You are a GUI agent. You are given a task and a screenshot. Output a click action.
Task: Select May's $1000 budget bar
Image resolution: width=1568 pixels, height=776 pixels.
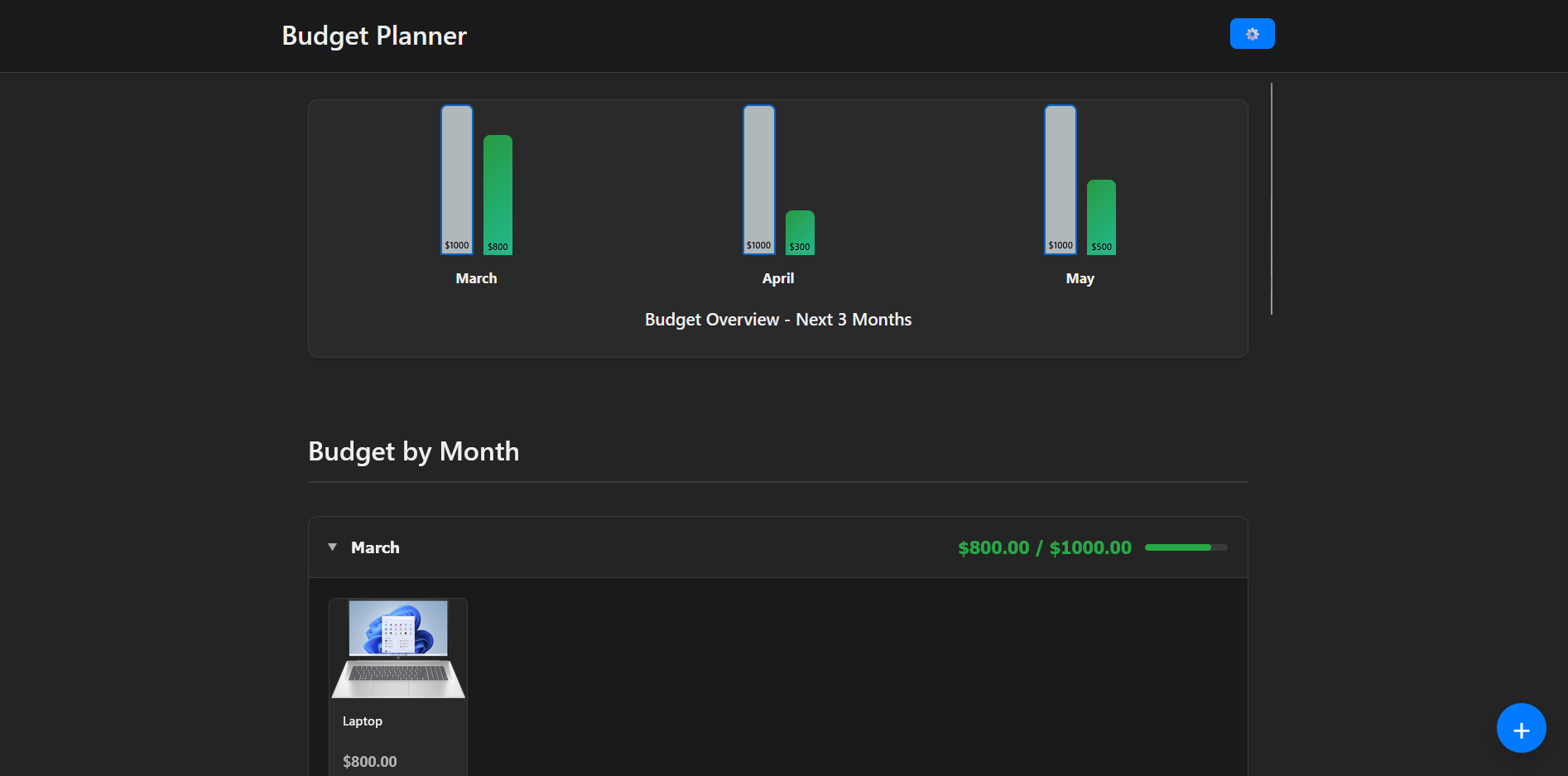tap(1061, 180)
